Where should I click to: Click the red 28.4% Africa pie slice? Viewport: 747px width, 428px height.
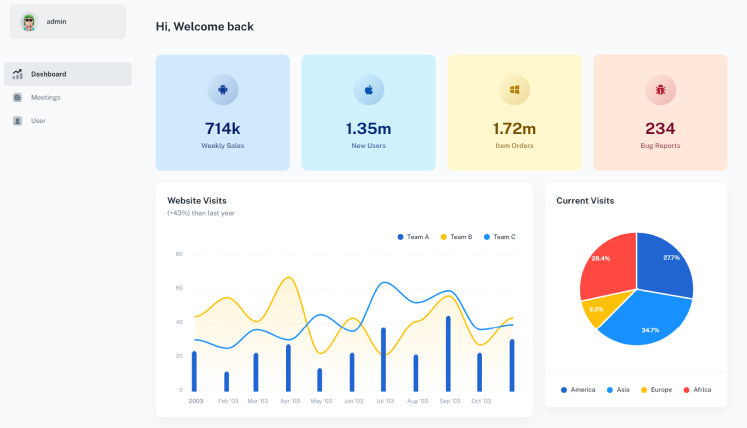click(x=607, y=266)
